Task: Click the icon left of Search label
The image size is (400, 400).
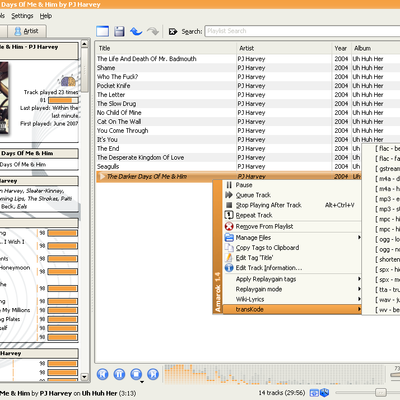Action: (173, 32)
